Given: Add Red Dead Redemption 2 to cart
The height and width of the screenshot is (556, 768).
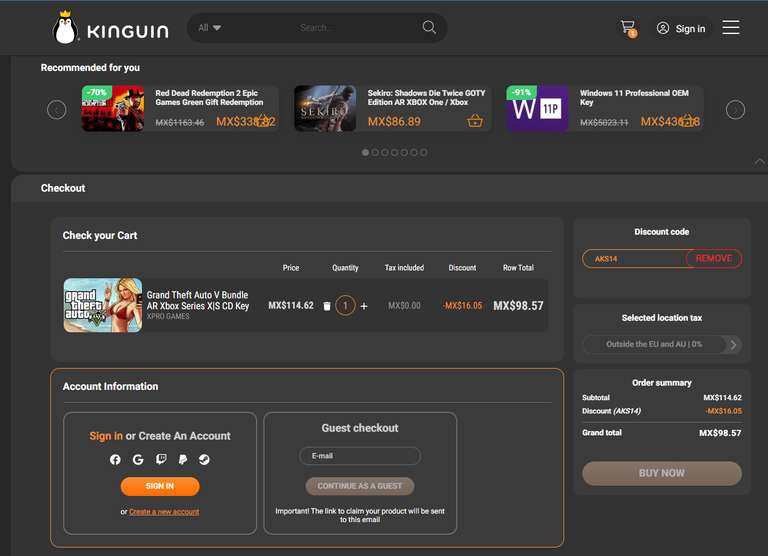Looking at the screenshot, I should [x=264, y=121].
